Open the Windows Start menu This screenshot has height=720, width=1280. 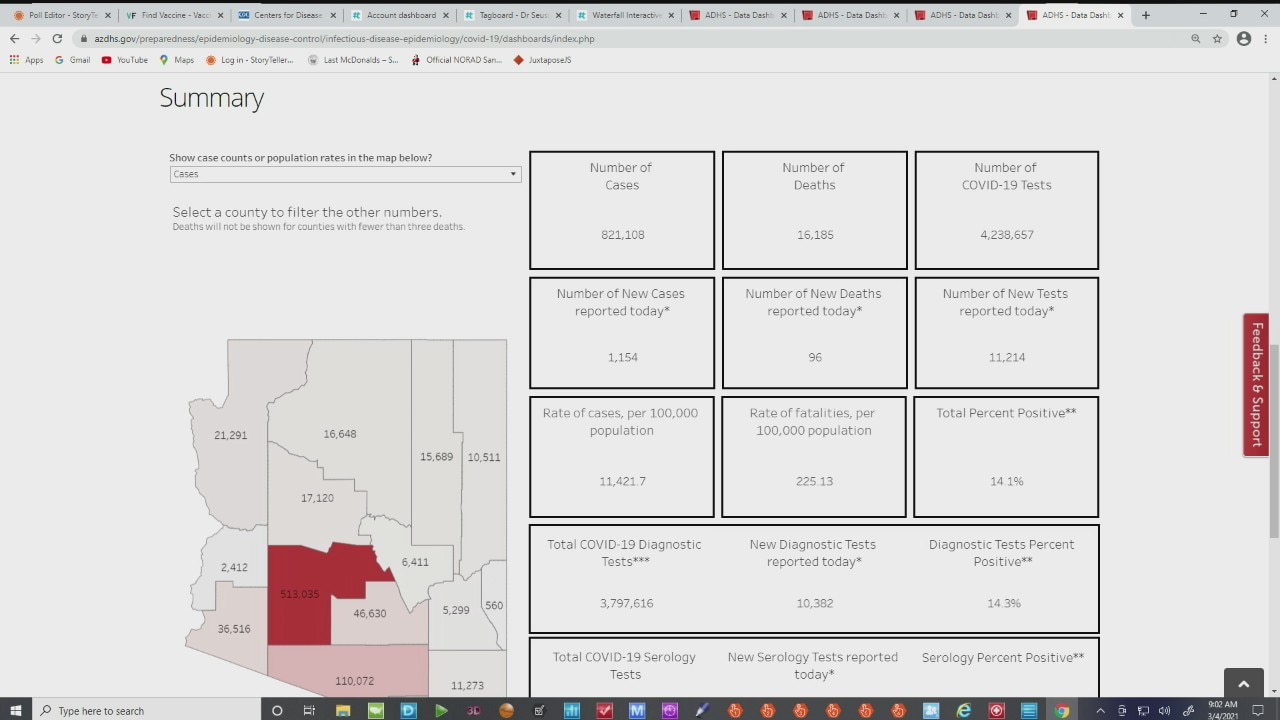click(x=16, y=710)
